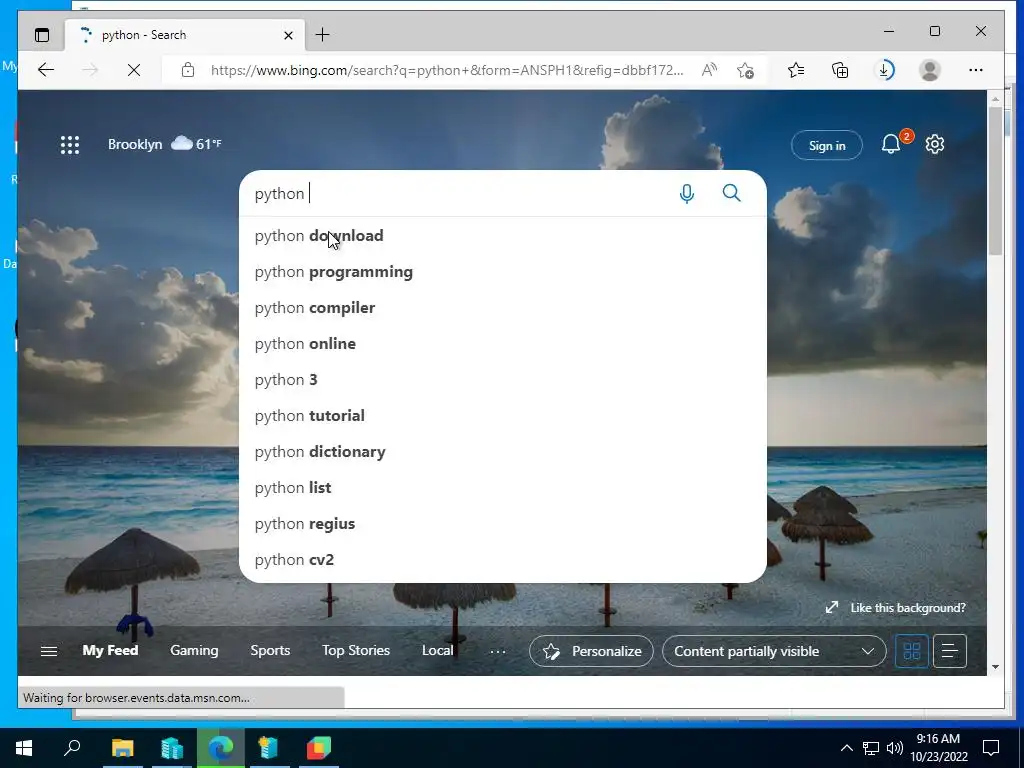View site information lock icon

(x=188, y=70)
